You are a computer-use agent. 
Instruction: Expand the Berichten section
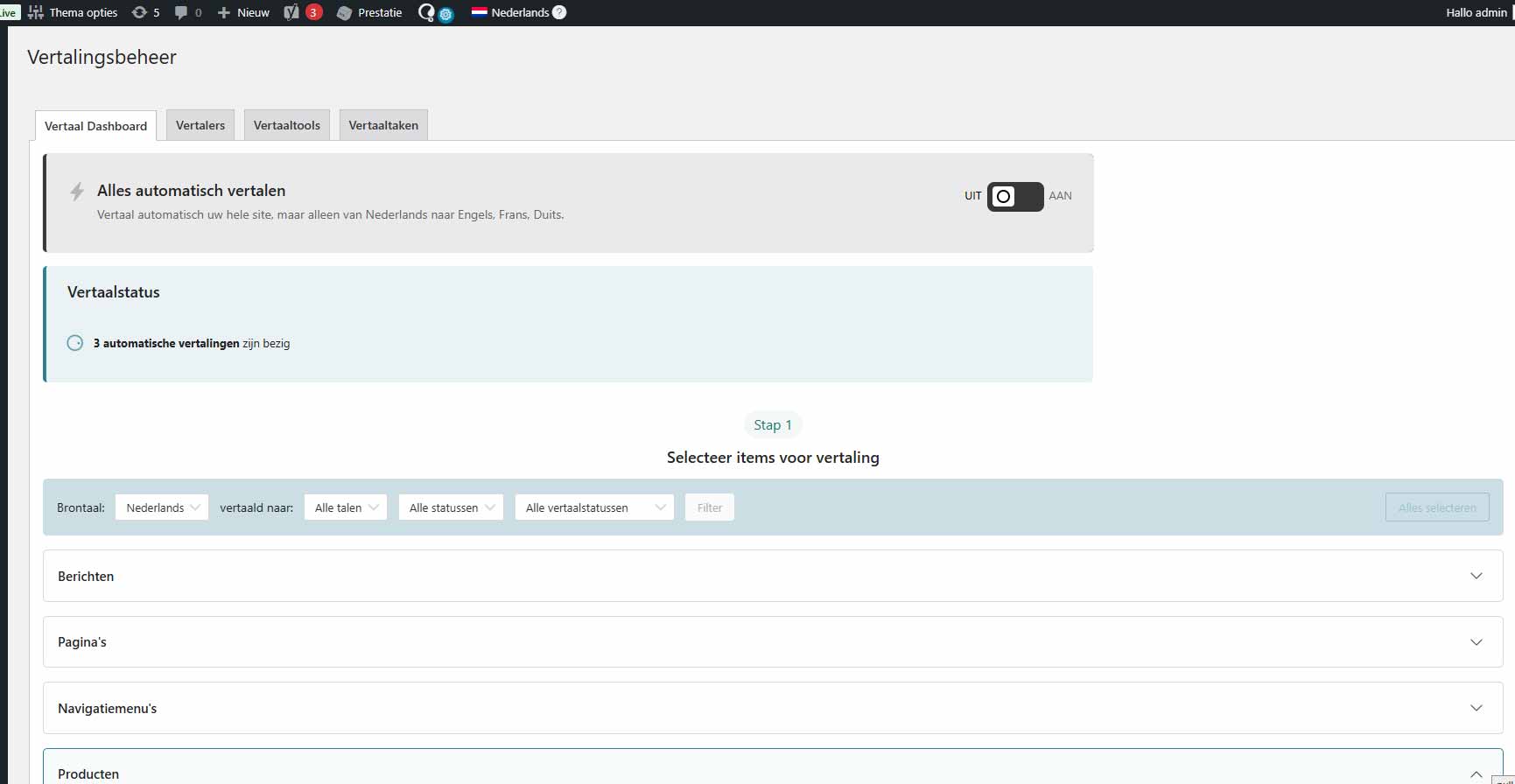(773, 576)
